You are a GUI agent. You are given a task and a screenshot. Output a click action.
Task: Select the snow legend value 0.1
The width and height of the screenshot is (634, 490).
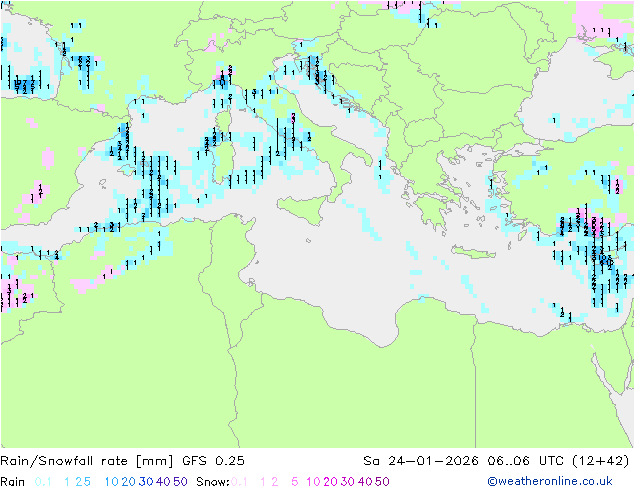239,482
